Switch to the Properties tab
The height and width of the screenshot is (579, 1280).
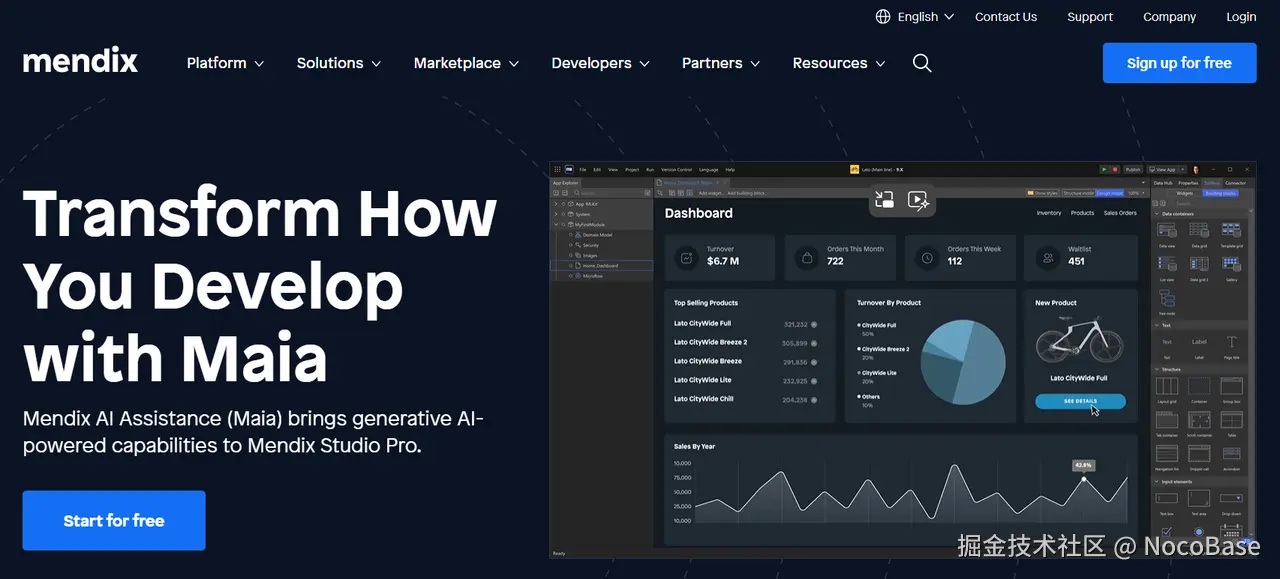tap(1188, 183)
